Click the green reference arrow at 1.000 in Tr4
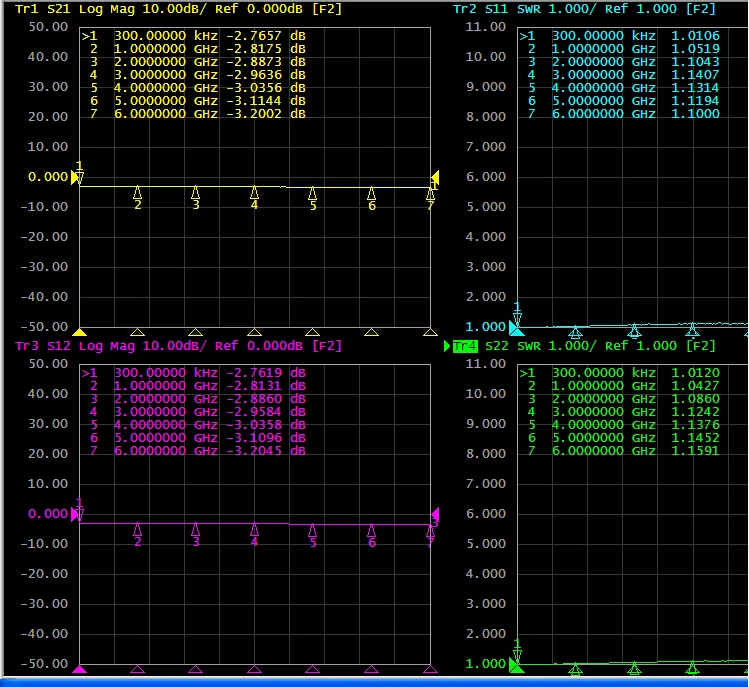749x687 pixels. click(513, 664)
